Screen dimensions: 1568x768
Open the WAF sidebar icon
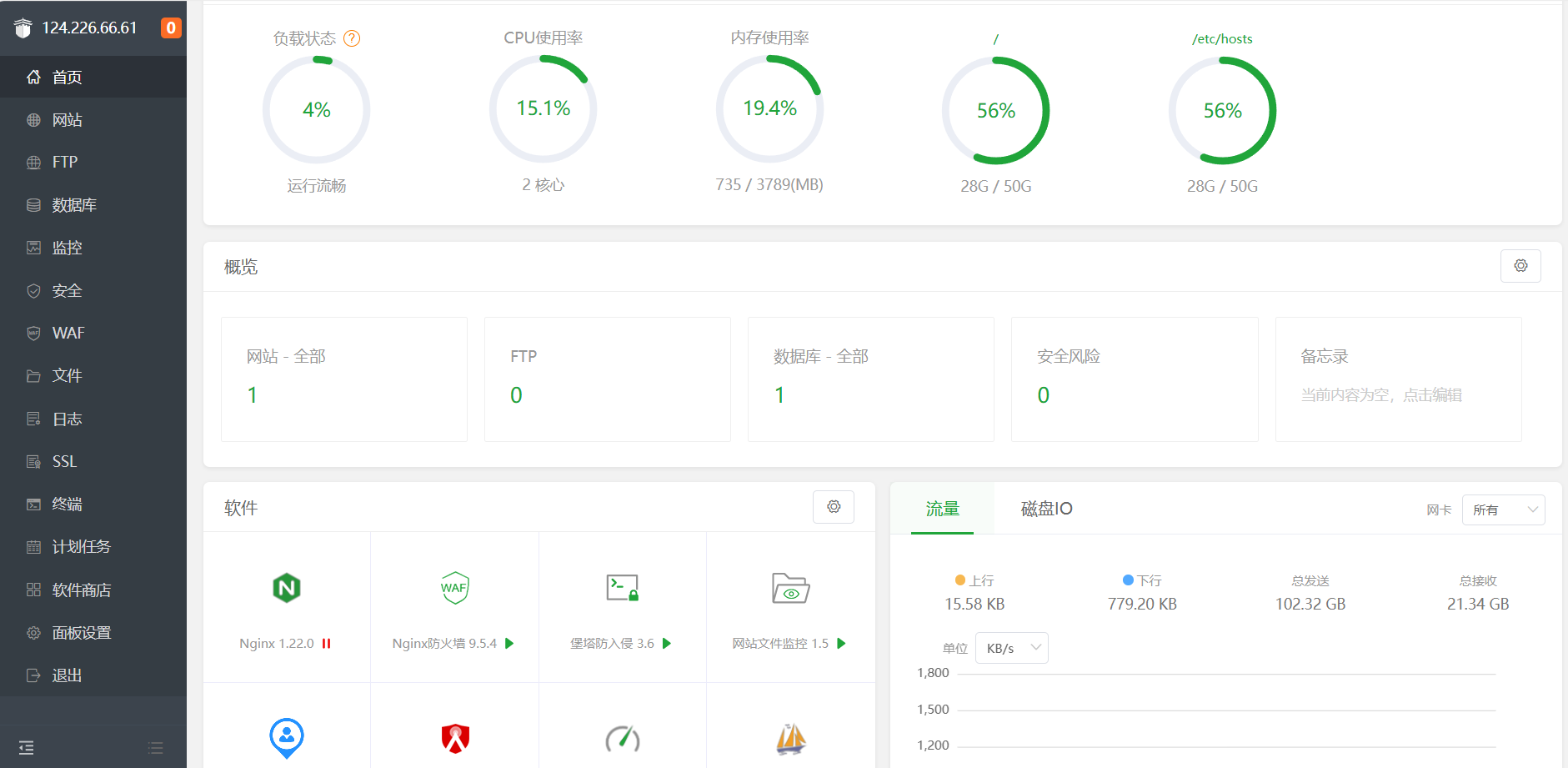click(33, 334)
